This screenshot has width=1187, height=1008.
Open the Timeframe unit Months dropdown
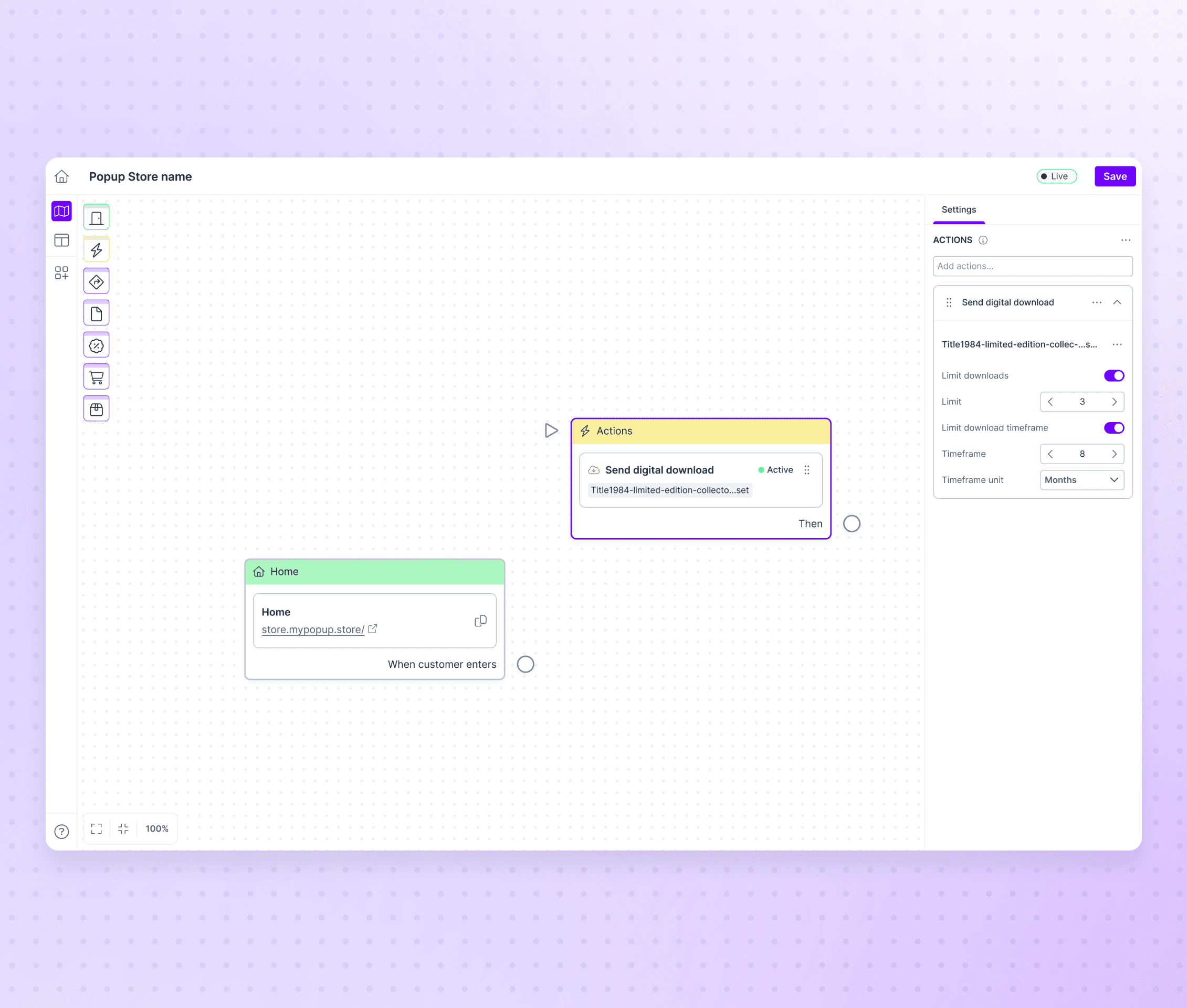pyautogui.click(x=1081, y=480)
